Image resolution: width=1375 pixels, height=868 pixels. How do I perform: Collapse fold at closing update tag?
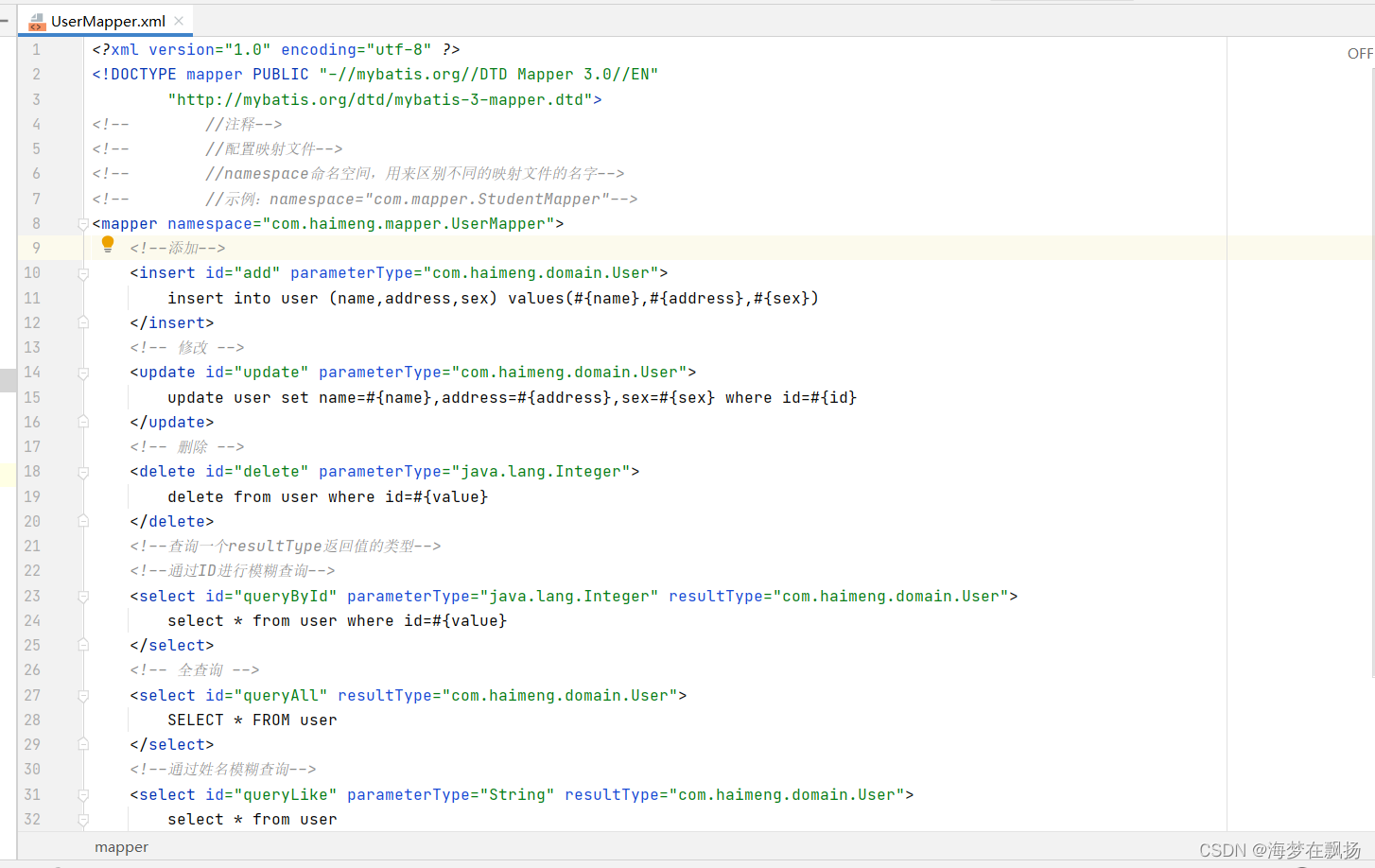point(83,423)
